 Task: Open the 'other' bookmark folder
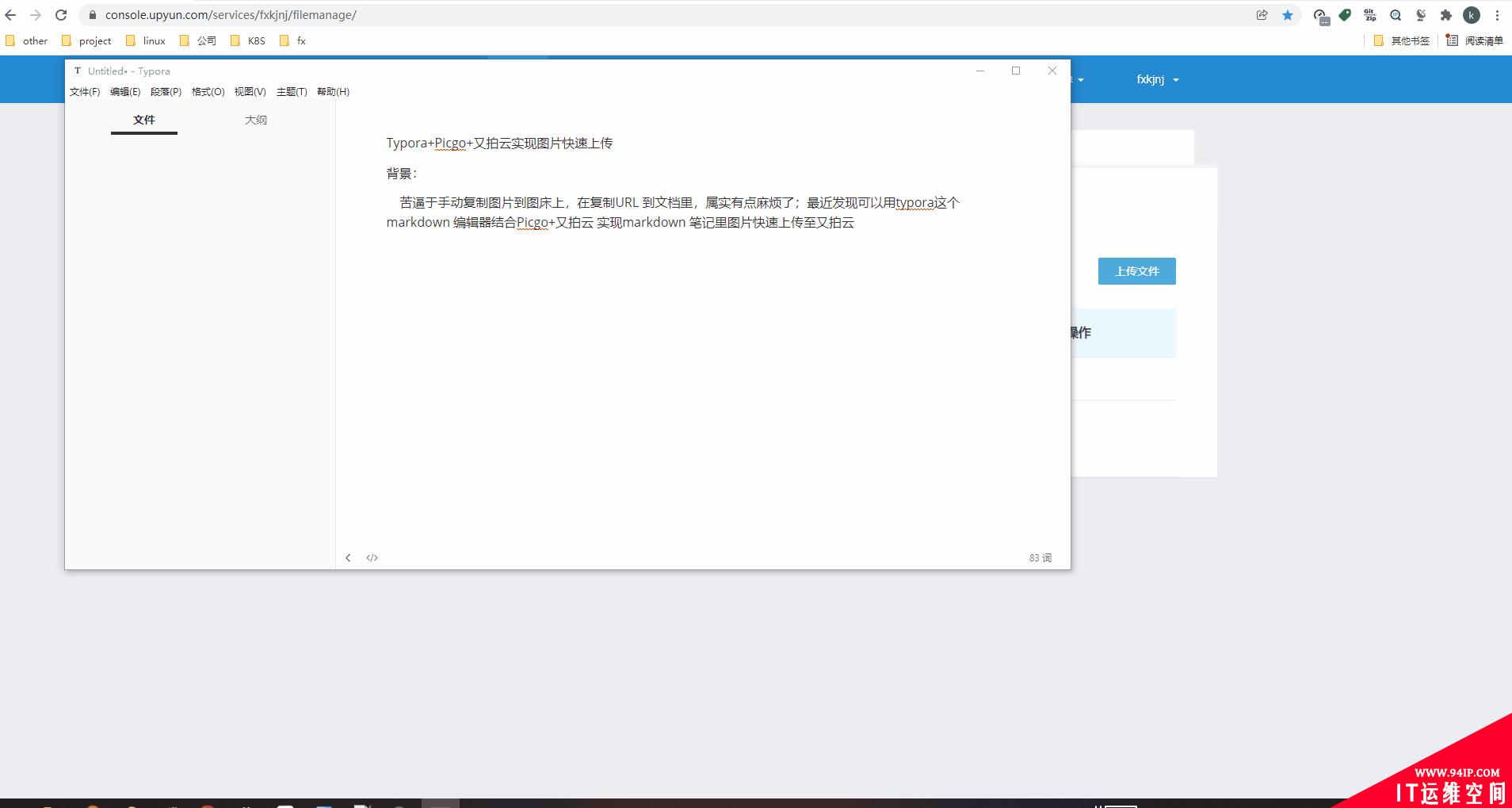(27, 40)
